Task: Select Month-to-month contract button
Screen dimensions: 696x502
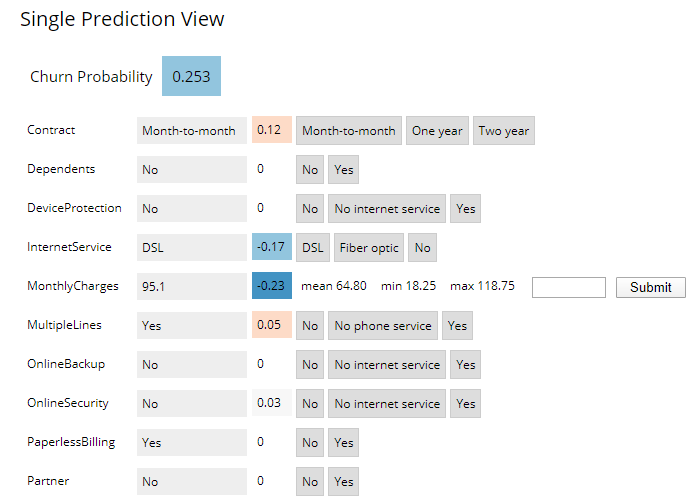Action: (x=349, y=130)
